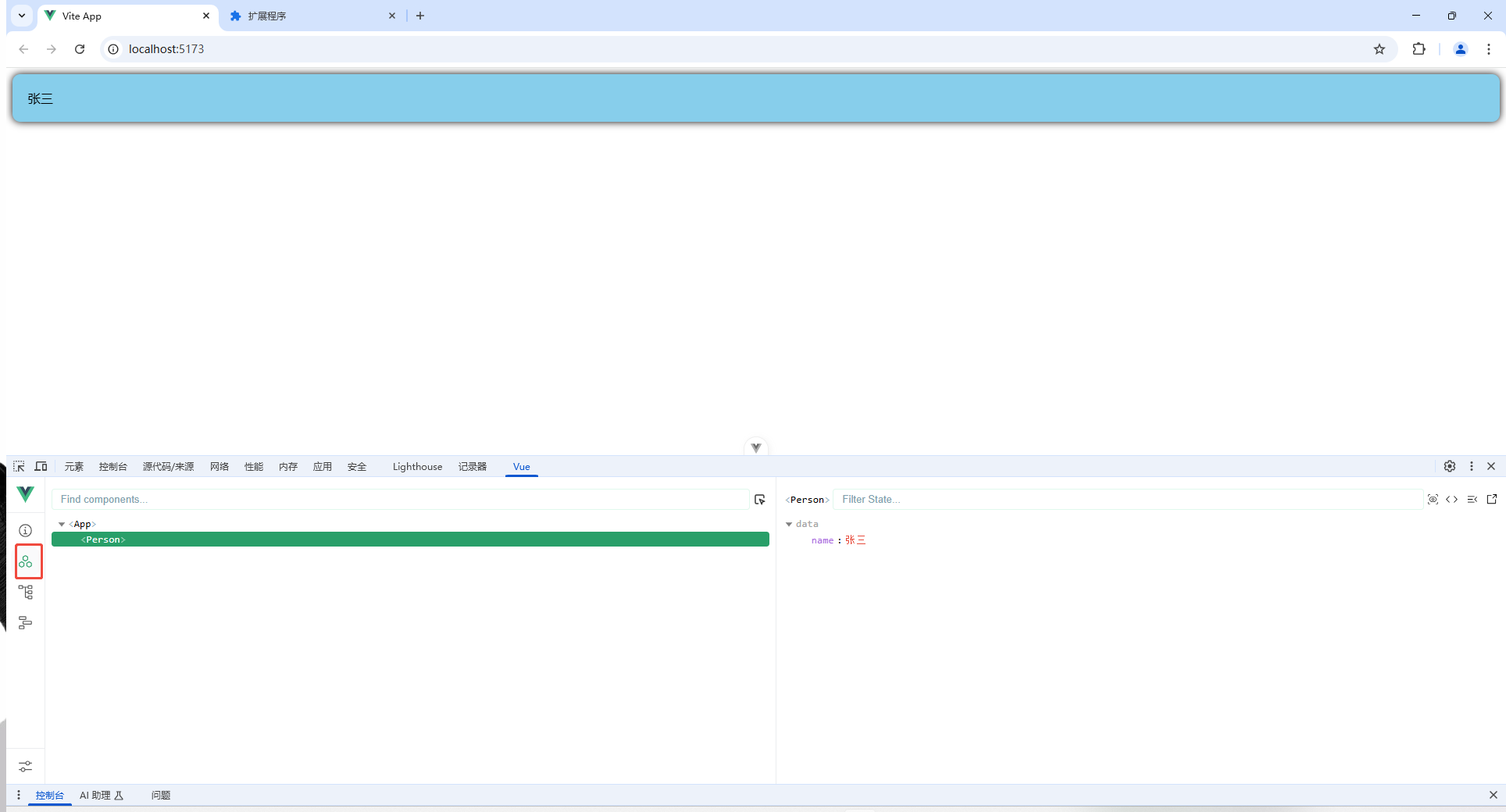Open Person component in editor via external-link icon
This screenshot has height=812, width=1506.
tap(1493, 499)
